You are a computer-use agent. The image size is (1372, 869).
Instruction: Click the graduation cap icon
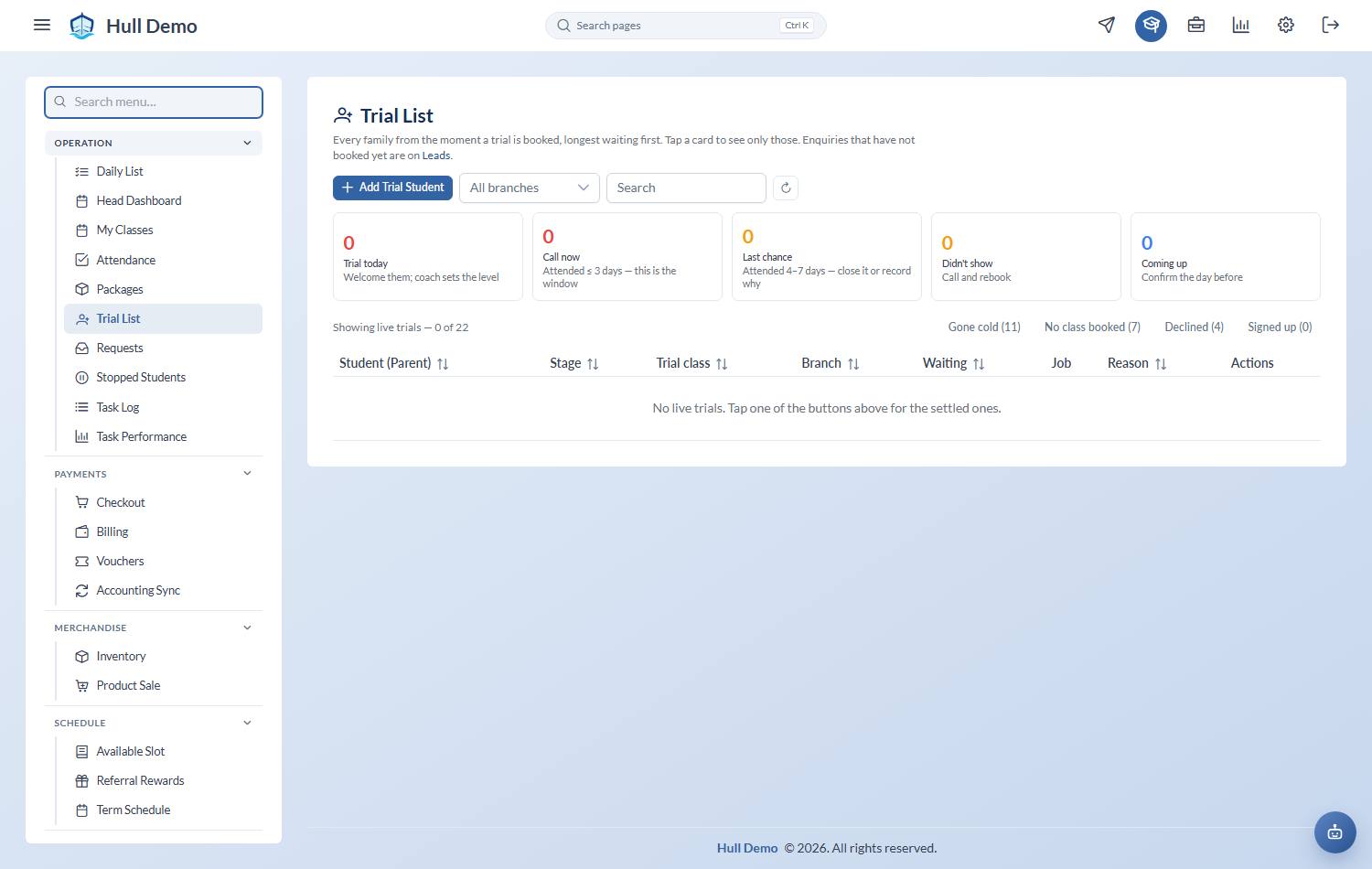pyautogui.click(x=1151, y=25)
